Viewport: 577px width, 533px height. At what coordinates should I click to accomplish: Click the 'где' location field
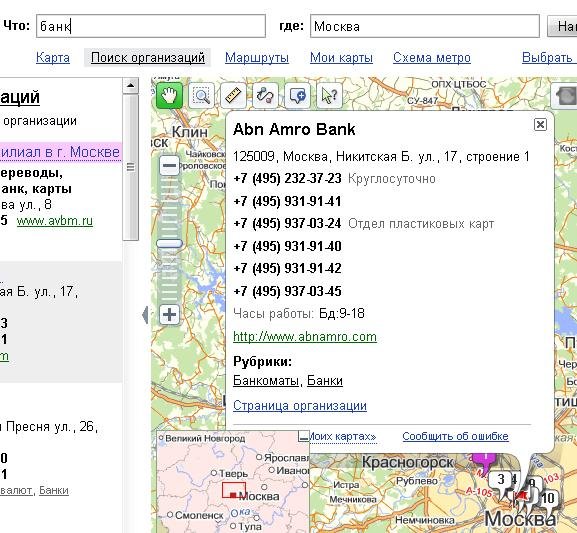pyautogui.click(x=425, y=26)
